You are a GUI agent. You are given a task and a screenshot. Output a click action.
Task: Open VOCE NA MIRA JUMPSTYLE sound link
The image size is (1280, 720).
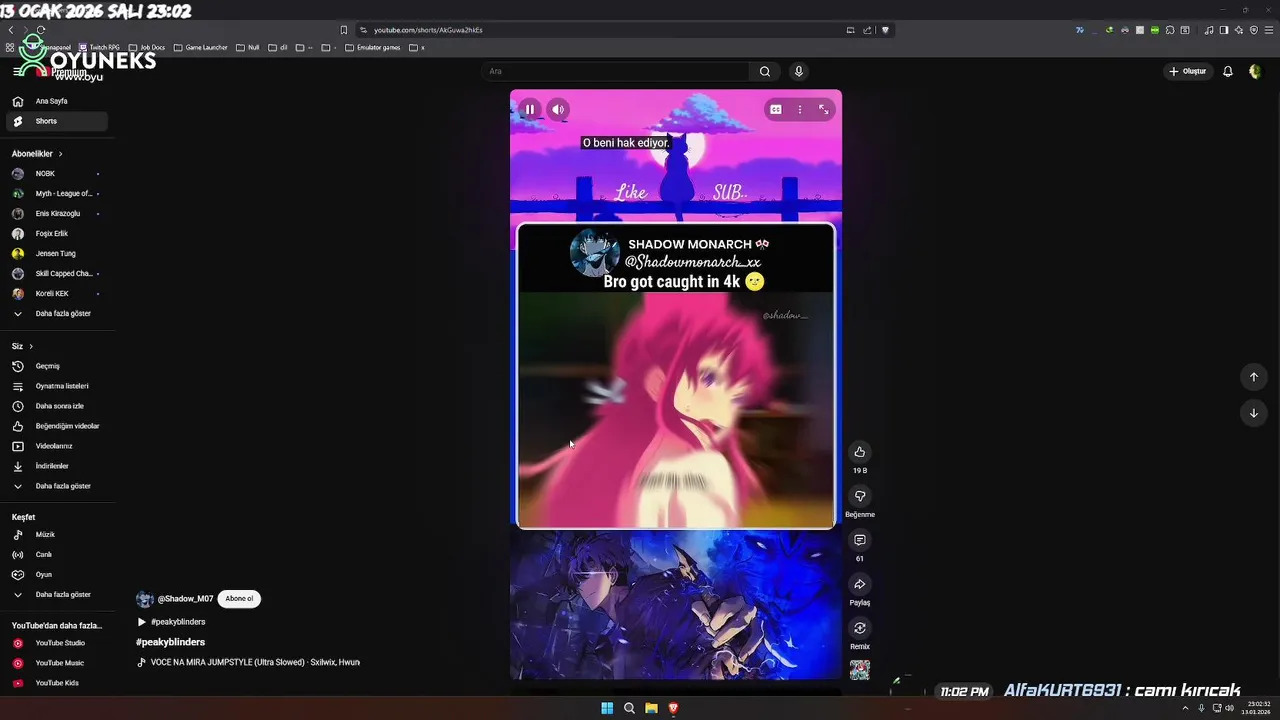pos(255,662)
